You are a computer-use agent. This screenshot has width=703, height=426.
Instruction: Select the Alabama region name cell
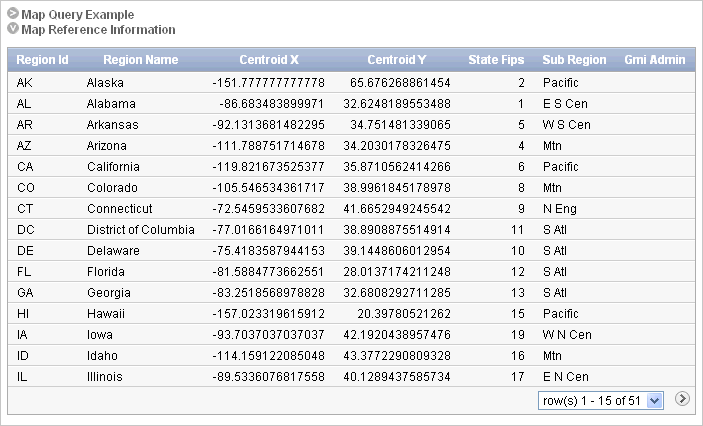111,104
